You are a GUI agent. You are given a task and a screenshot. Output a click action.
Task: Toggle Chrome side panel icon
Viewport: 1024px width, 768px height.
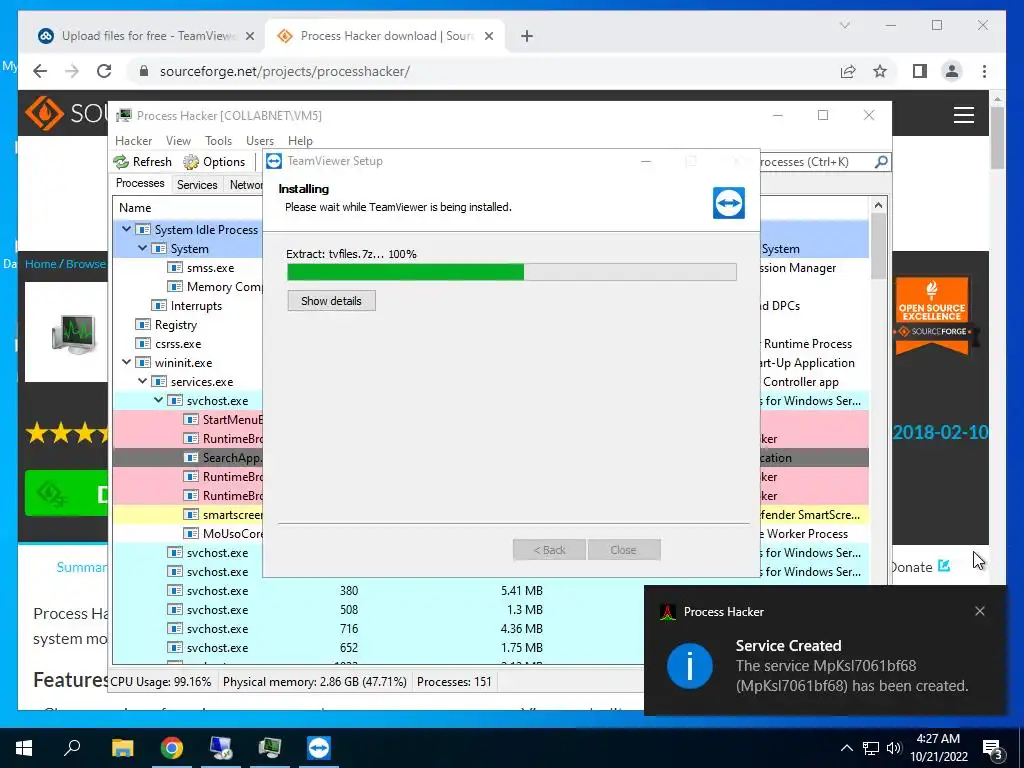pos(920,71)
